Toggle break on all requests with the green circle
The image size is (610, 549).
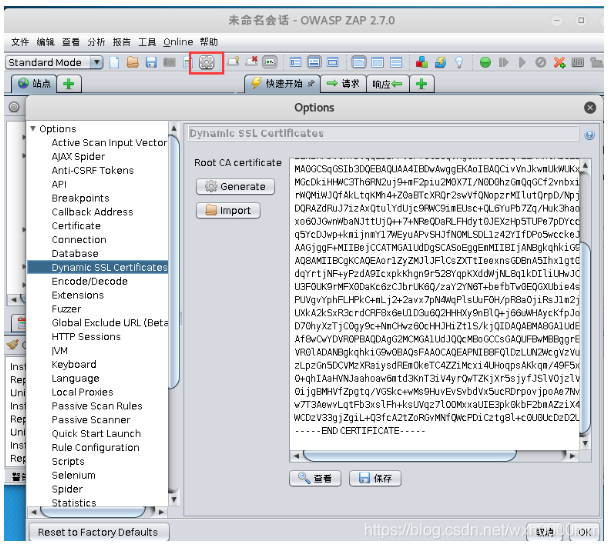click(485, 62)
